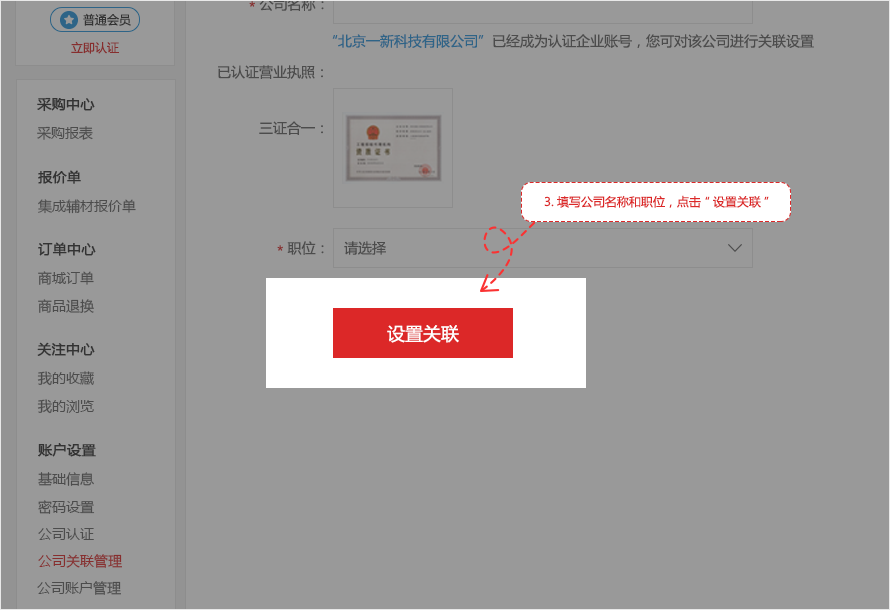Image resolution: width=890 pixels, height=610 pixels.
Task: Go to 商城订单 in the sidebar
Action: [65, 278]
